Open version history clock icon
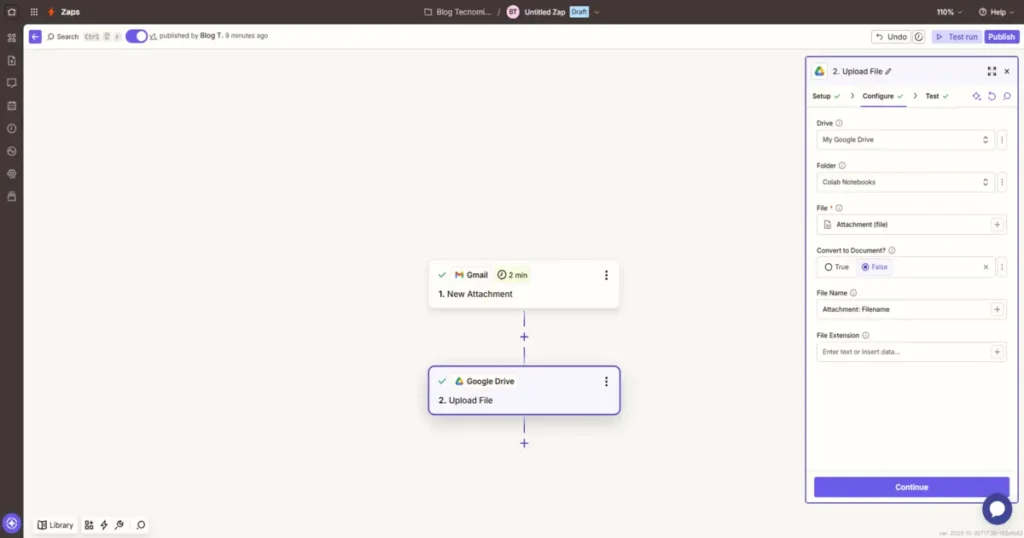 click(x=919, y=37)
